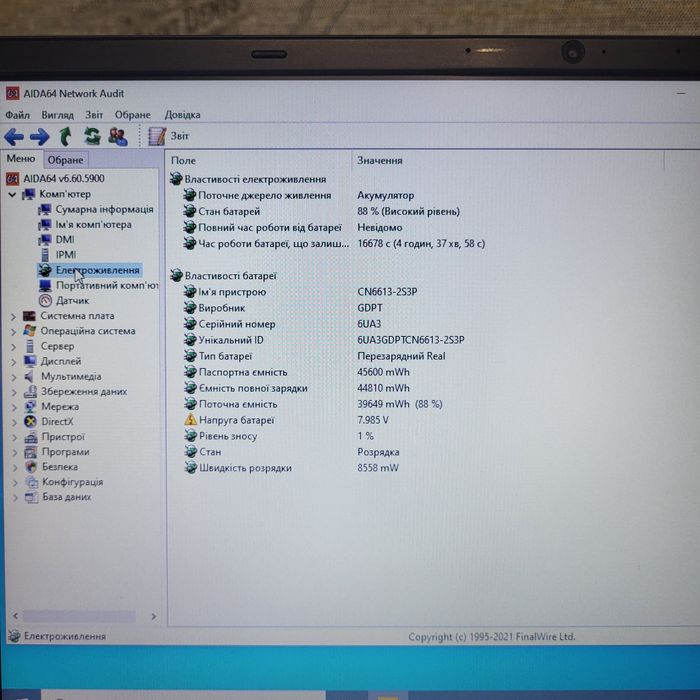Viewport: 700px width, 700px height.
Task: Click the green Up arrow toolbar icon
Action: 66,136
